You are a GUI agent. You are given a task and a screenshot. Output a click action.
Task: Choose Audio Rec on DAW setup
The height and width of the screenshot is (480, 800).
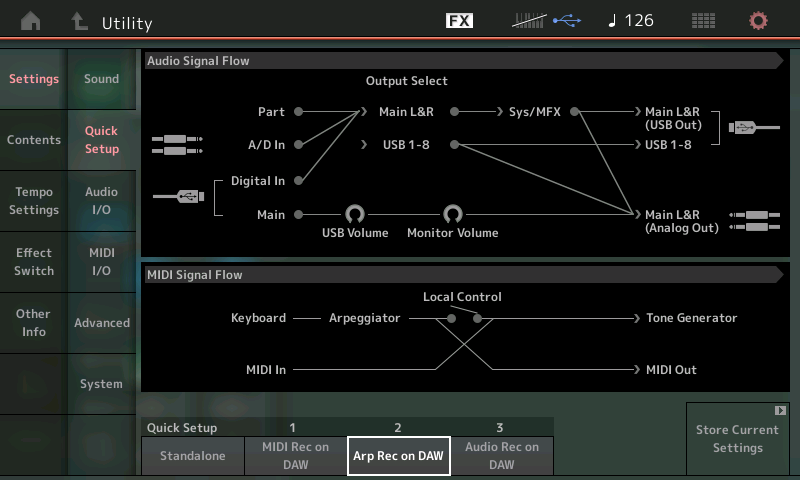(x=502, y=456)
